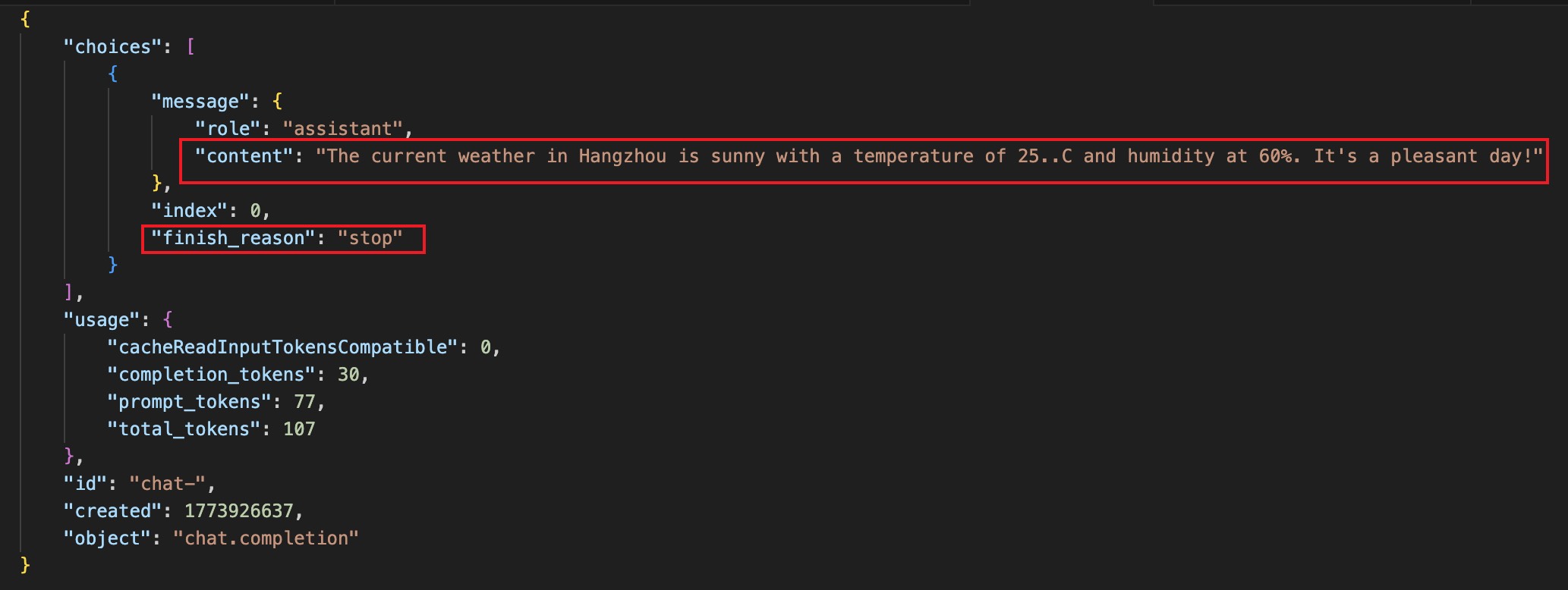The image size is (1568, 590).
Task: Click the "cacheReadInputTokensCompatible" key
Action: 282,347
